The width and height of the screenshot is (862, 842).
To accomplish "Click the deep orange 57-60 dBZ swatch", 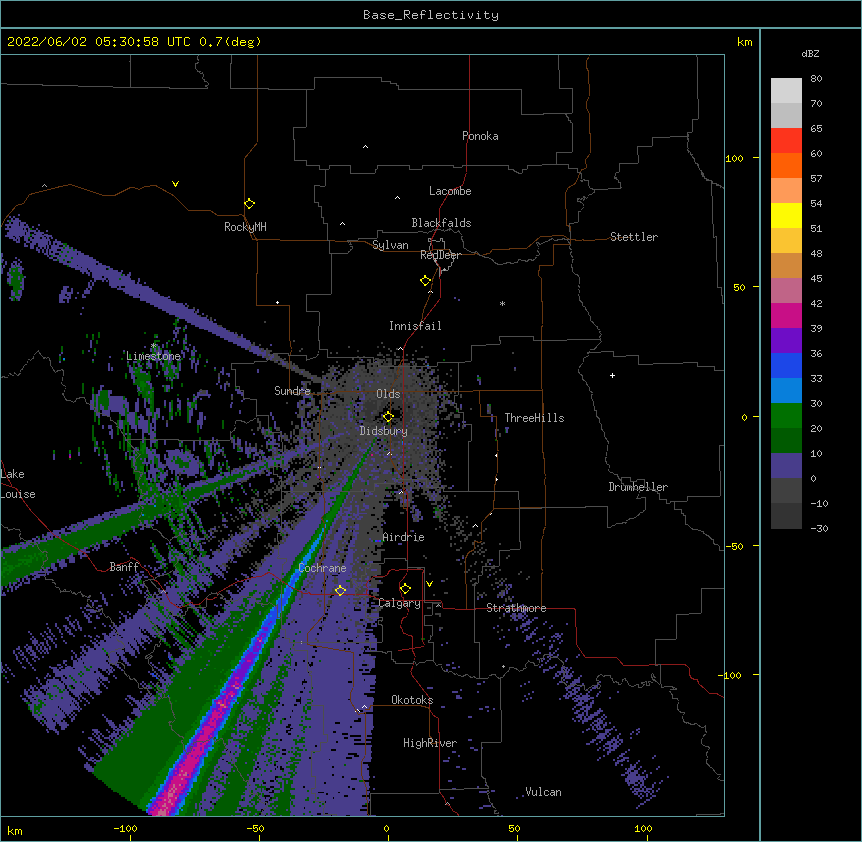I will coord(786,165).
